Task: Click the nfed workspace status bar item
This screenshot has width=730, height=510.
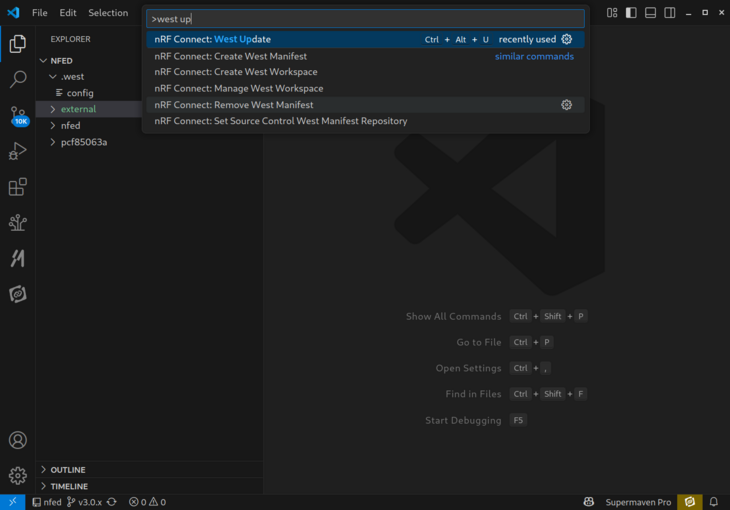Action: pos(47,502)
